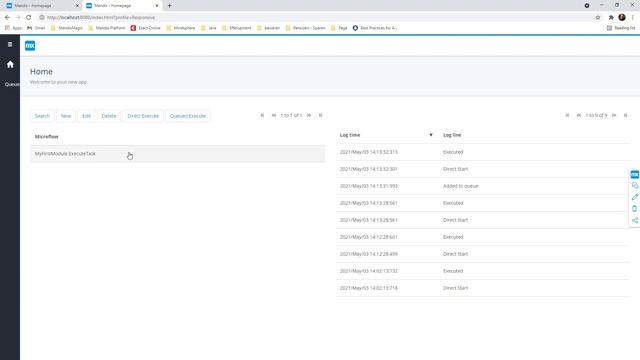640x360 pixels.
Task: Toggle Log time sort arrow
Action: click(431, 135)
